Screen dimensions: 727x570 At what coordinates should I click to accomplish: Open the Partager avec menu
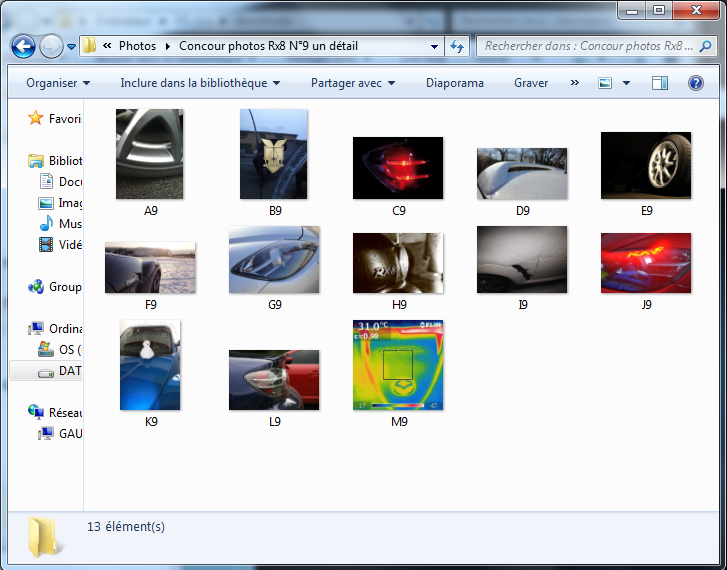click(x=353, y=83)
